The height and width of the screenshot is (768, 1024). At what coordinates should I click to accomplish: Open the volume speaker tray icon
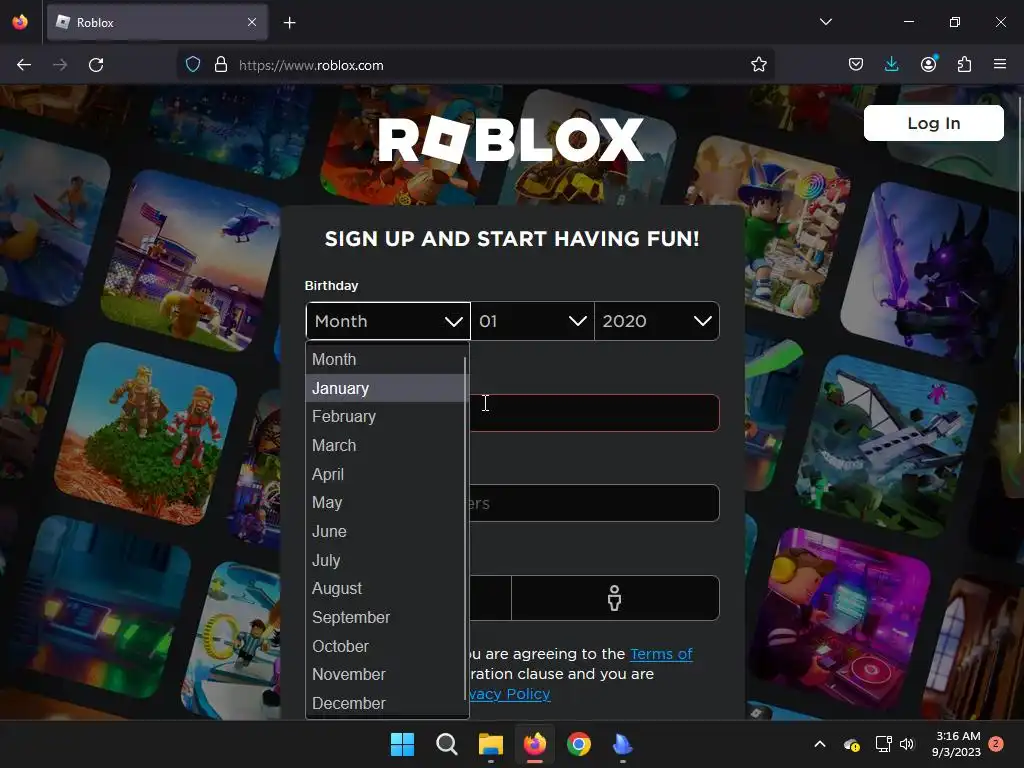tap(906, 744)
